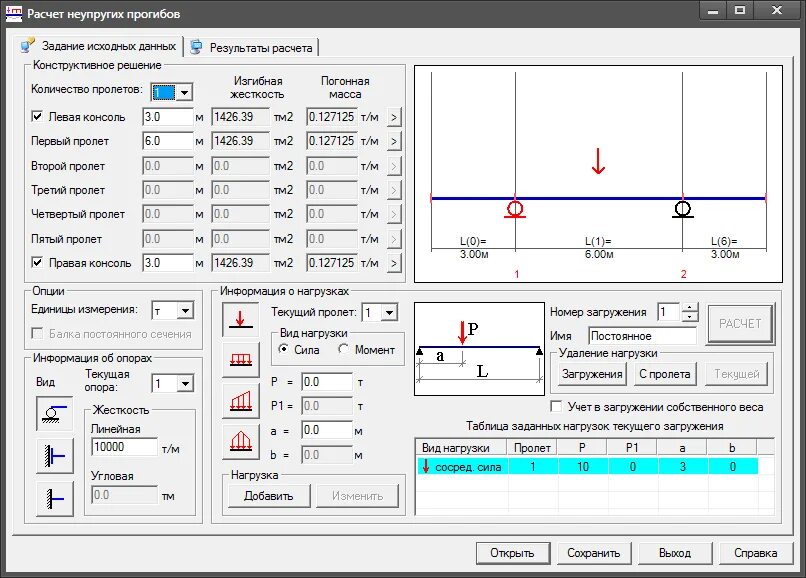Select the trapezoidal distributed load icon
Screen dimensions: 806x578
pos(241,401)
